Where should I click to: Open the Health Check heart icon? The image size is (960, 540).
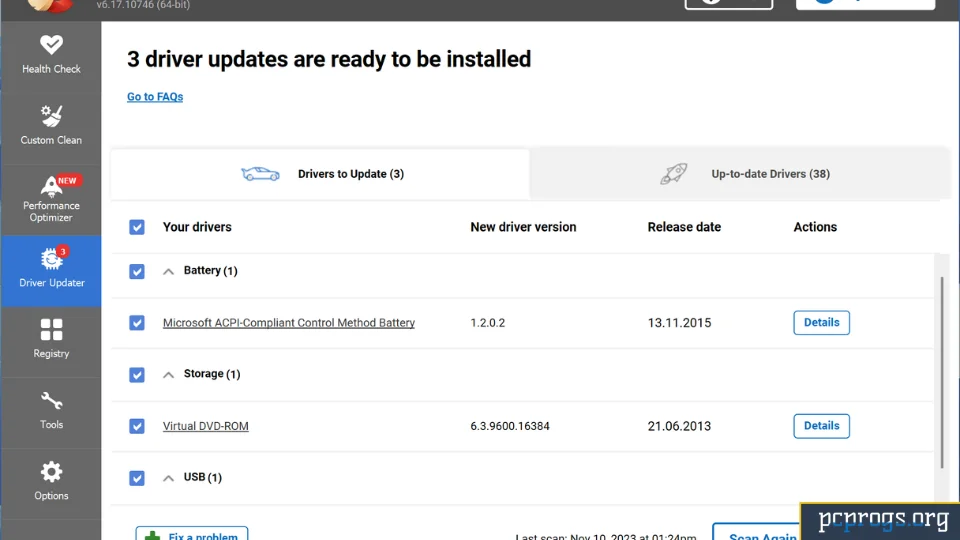[51, 45]
